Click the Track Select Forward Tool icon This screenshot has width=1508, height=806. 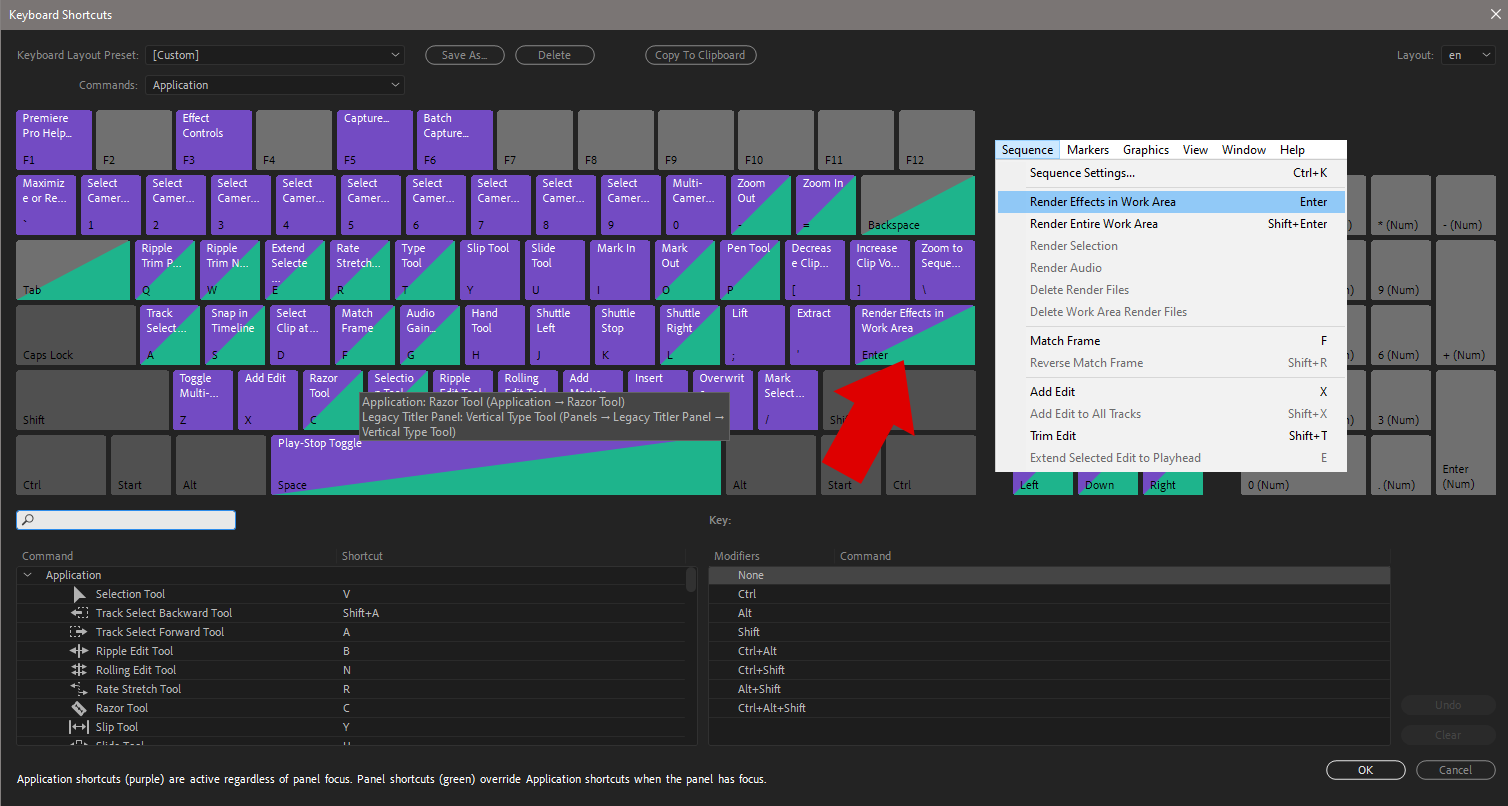pyautogui.click(x=79, y=631)
